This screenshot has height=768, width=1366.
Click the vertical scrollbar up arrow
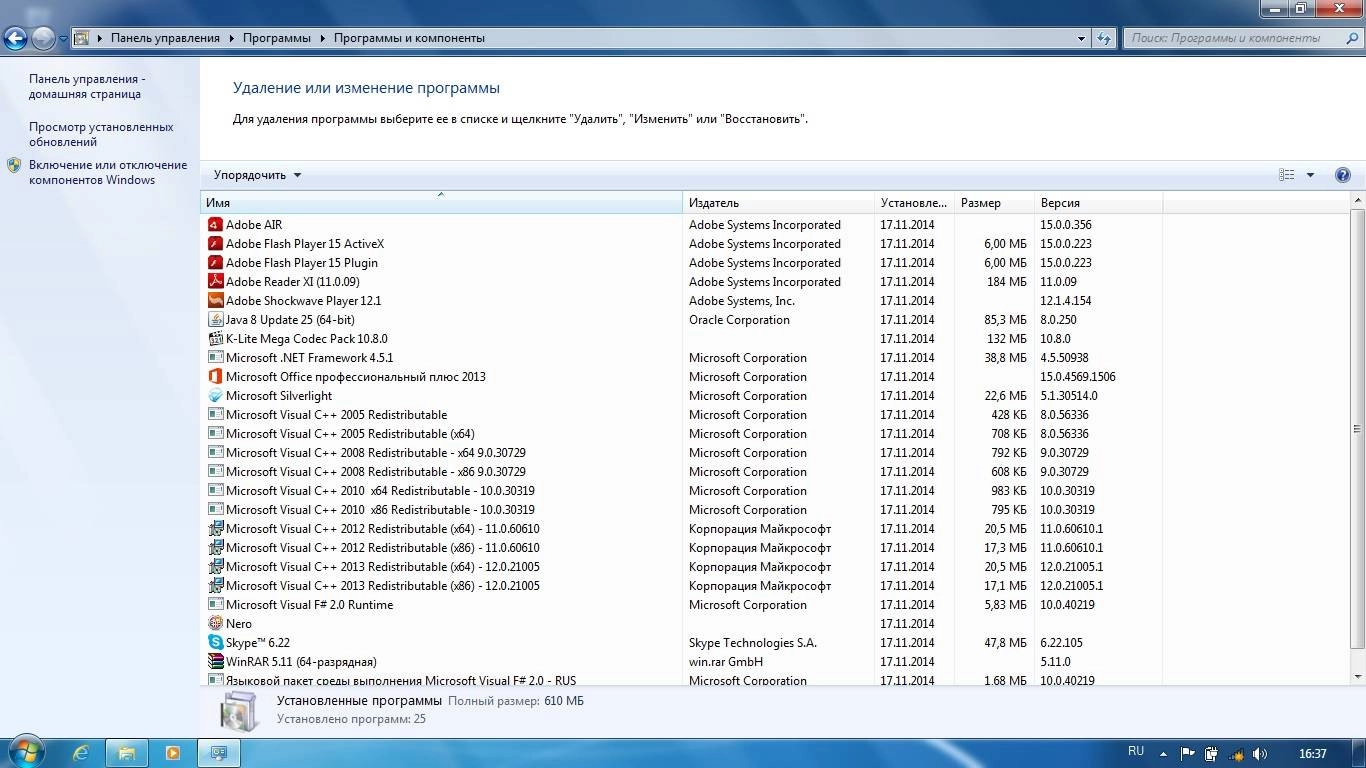(x=1358, y=200)
